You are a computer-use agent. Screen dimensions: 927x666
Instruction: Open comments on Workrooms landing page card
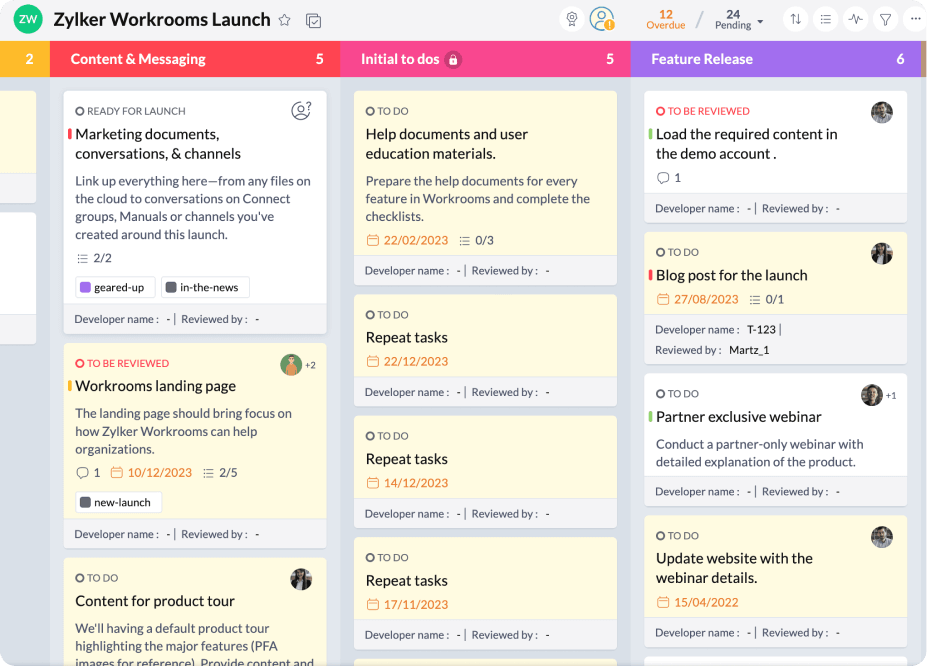click(x=88, y=473)
